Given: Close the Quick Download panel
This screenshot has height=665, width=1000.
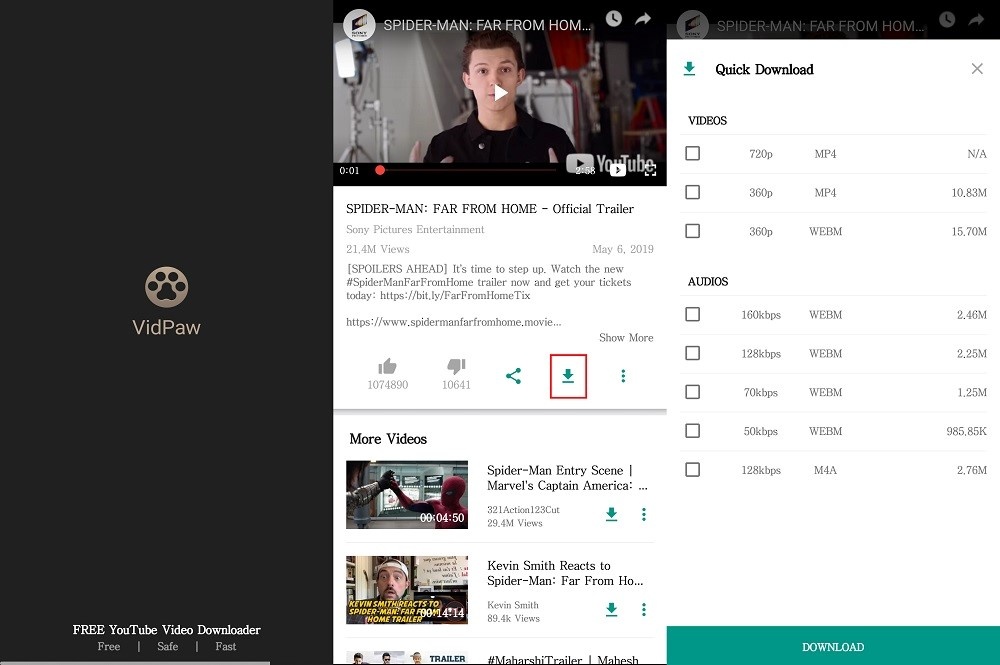Looking at the screenshot, I should point(977,69).
